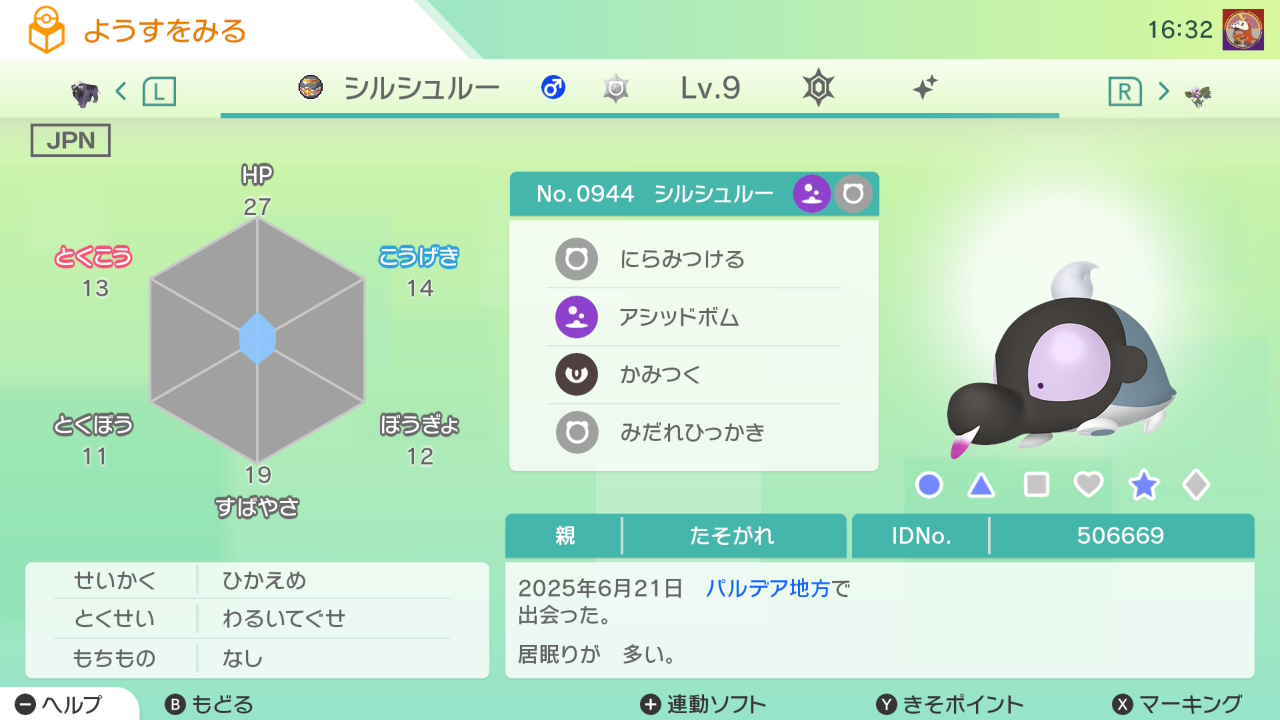Select the user profile avatar
Viewport: 1280px width, 720px height.
coord(1243,30)
